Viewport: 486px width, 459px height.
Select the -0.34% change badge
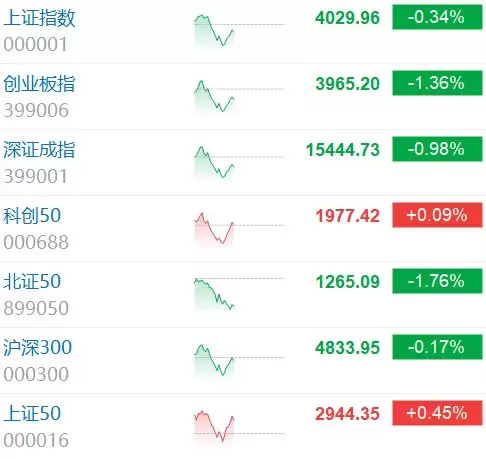click(437, 17)
